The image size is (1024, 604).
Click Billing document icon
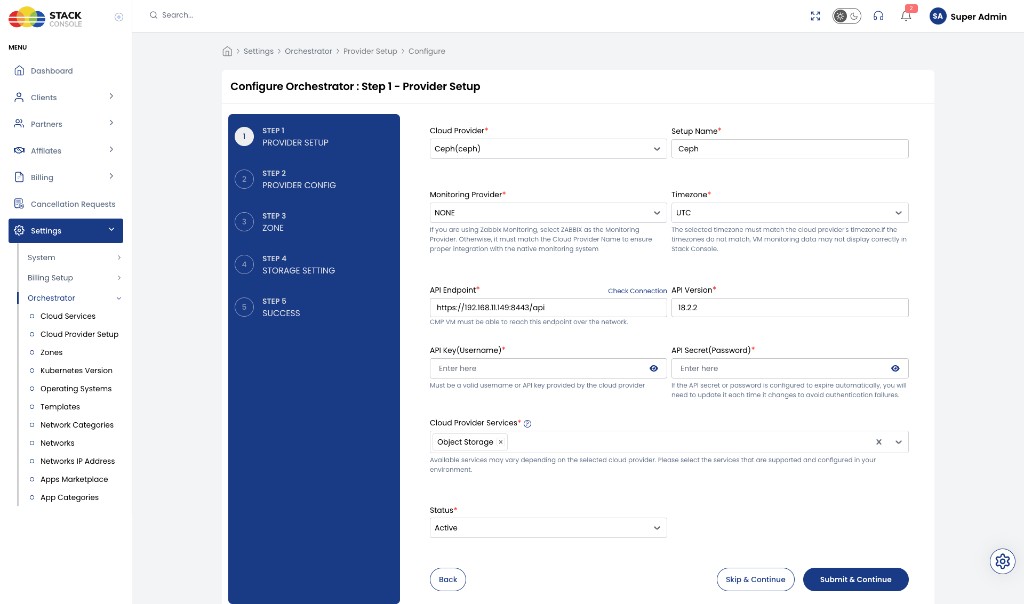click(19, 177)
